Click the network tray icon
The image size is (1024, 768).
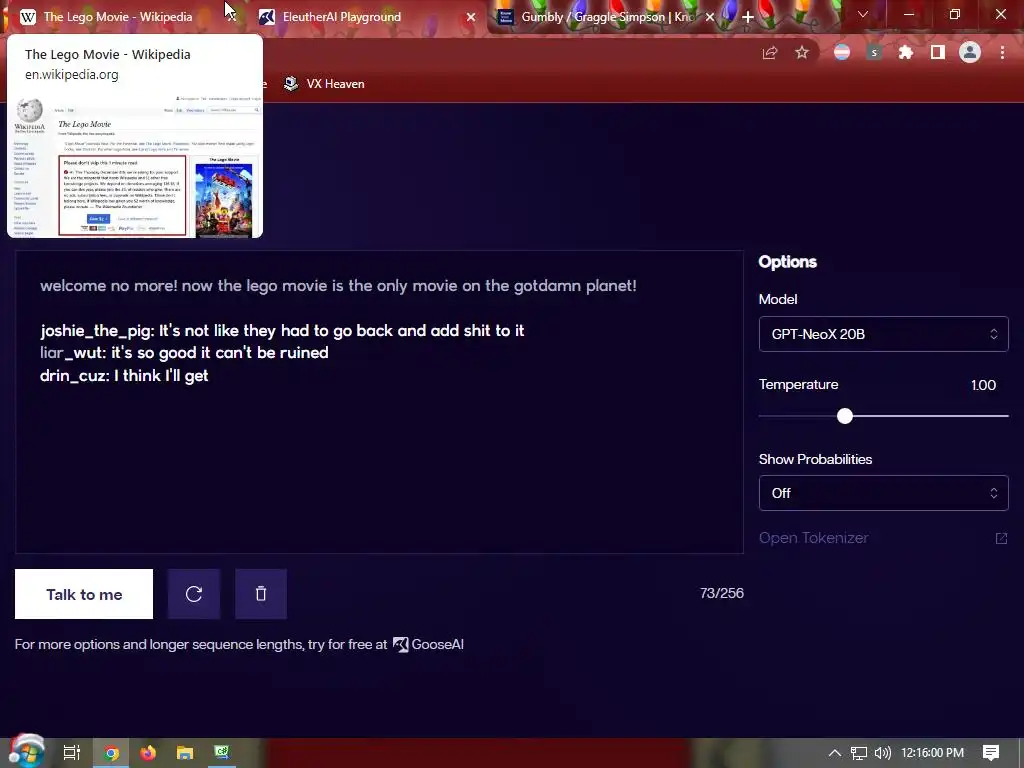859,753
